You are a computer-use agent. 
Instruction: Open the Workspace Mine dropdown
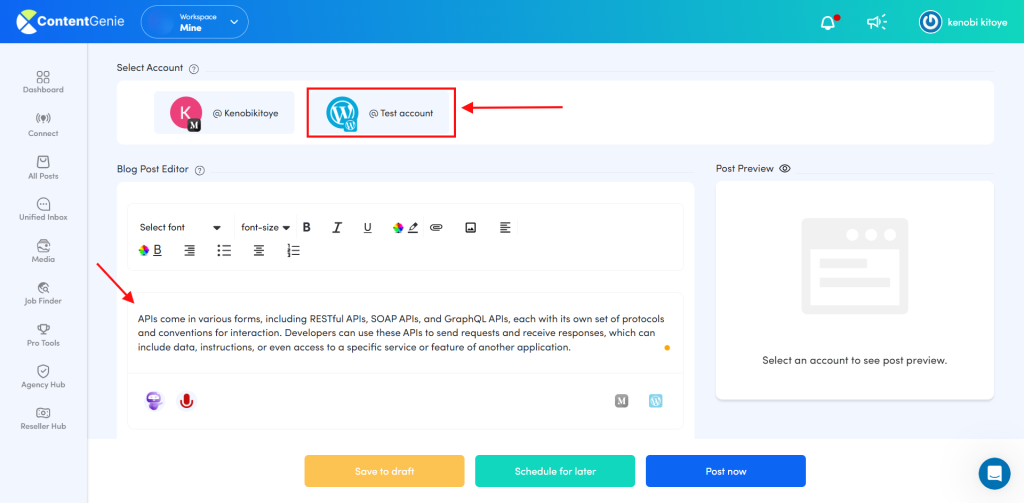(195, 22)
